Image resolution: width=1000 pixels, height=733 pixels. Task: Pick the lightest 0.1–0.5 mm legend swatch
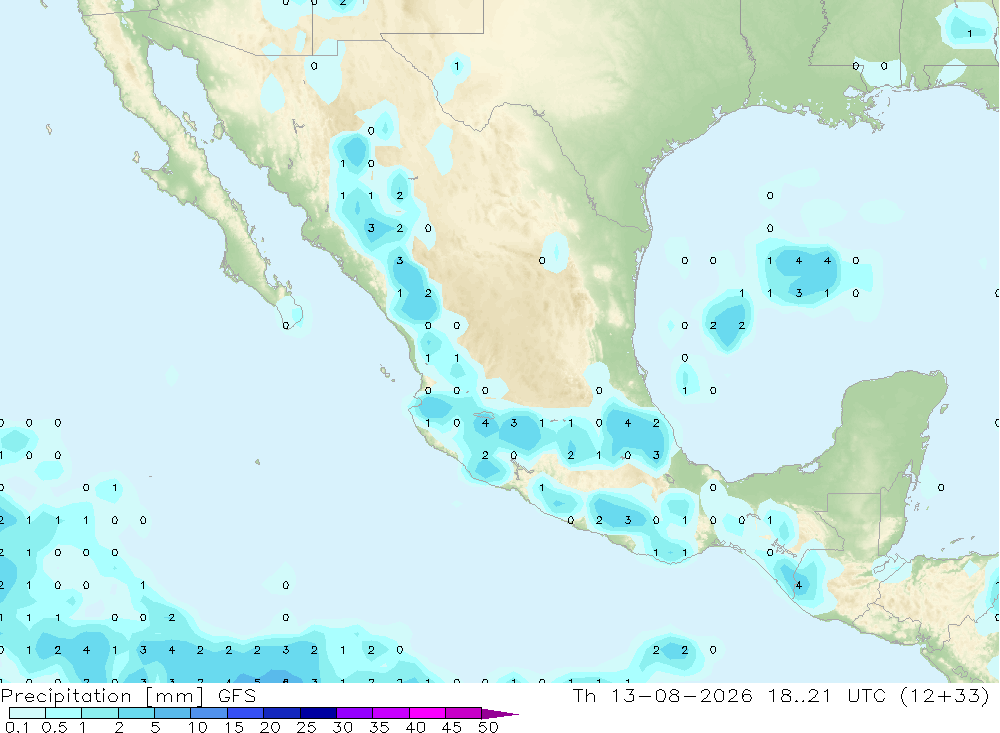click(27, 713)
